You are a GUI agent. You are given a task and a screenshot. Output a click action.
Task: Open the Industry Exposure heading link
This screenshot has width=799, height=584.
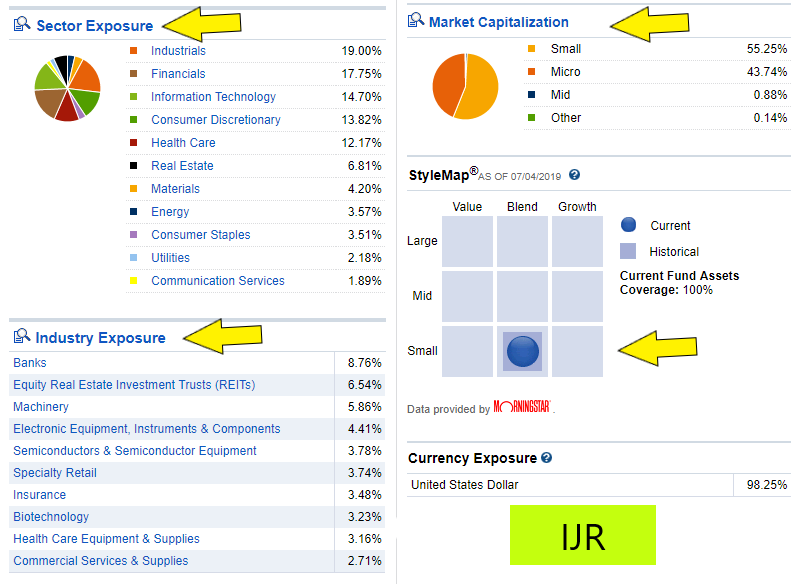point(101,338)
